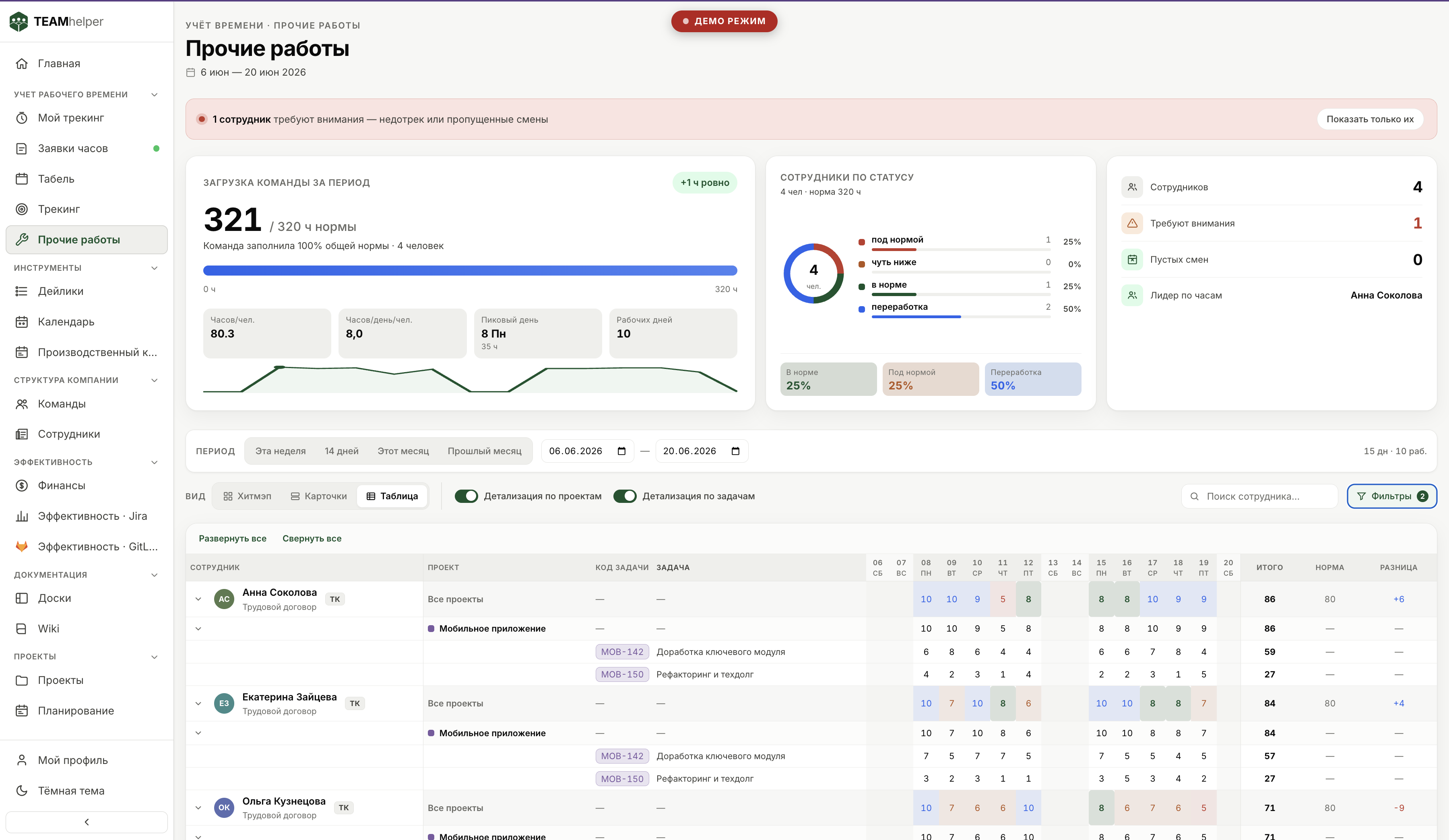The image size is (1449, 840).
Task: Click the GitLab fox icon
Action: pos(22,546)
